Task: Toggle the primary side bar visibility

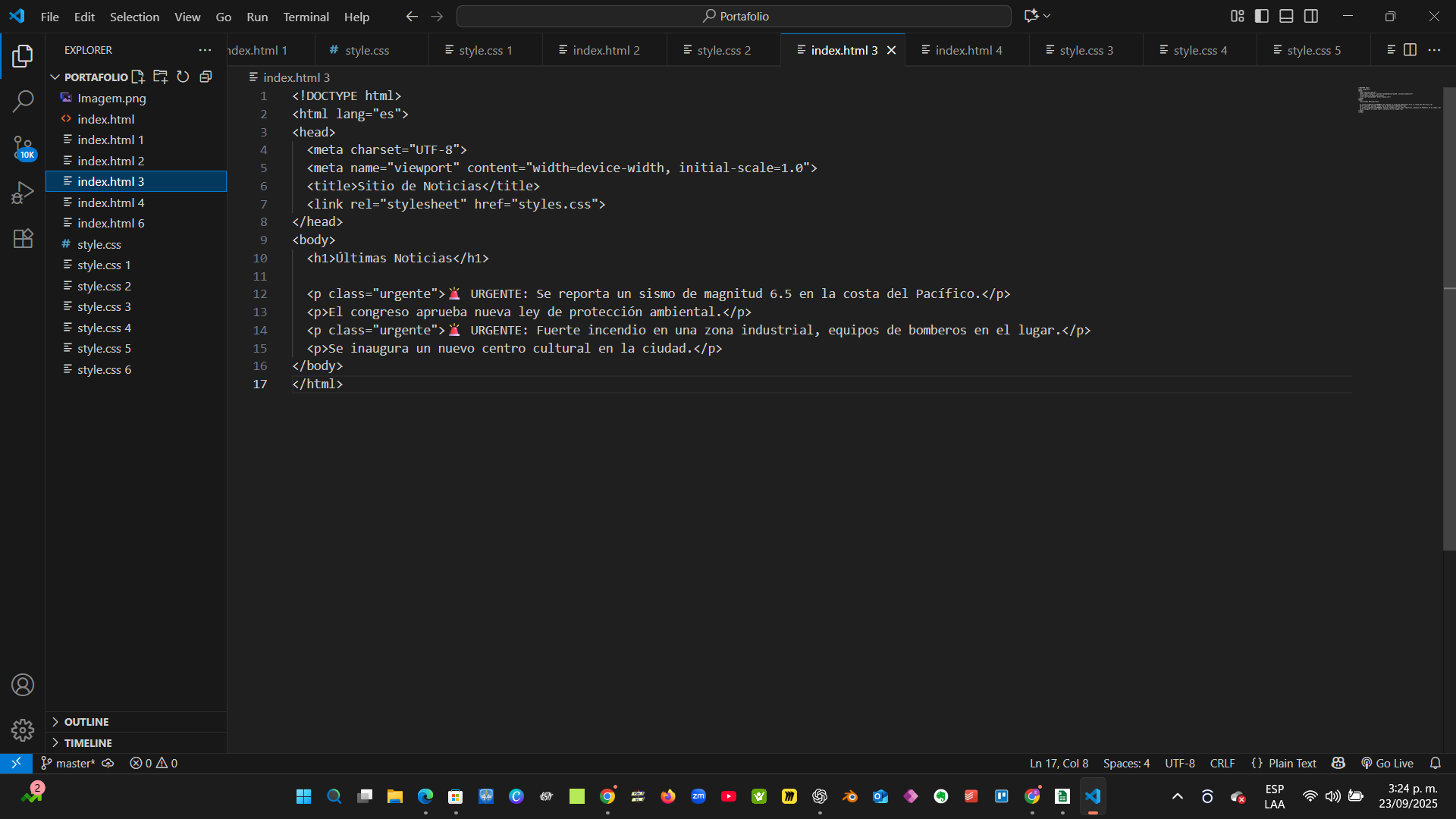Action: [x=1262, y=16]
